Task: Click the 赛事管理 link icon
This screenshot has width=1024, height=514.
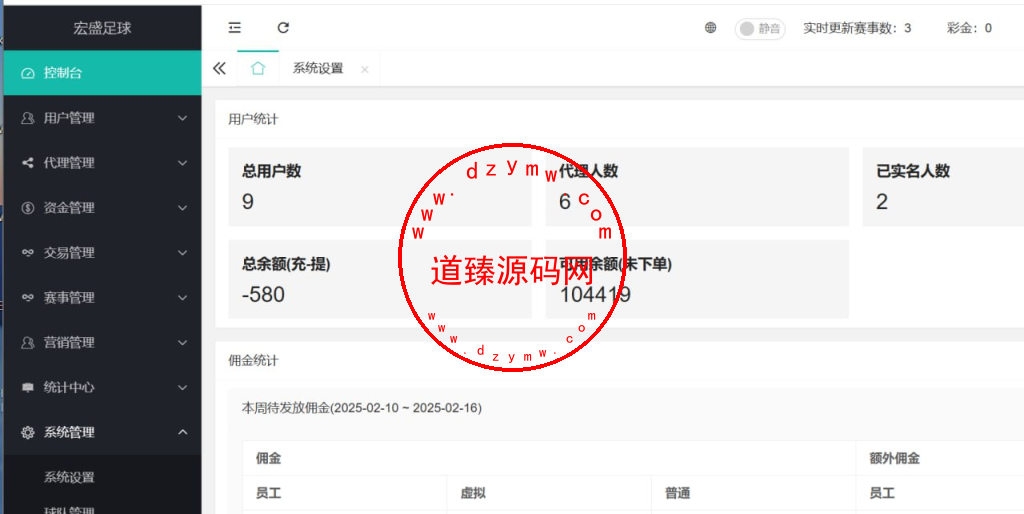Action: pos(27,298)
